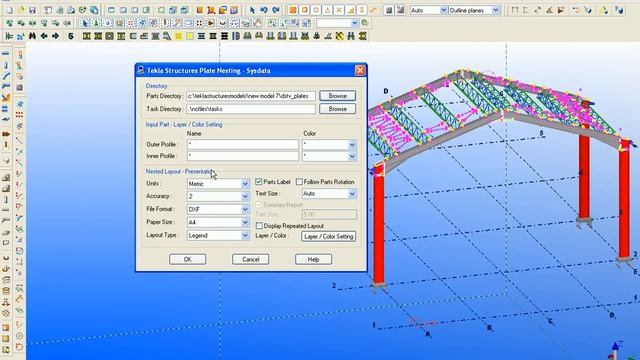This screenshot has height=360, width=640.
Task: Open the Outer Profile Color dropdown
Action: coord(352,144)
